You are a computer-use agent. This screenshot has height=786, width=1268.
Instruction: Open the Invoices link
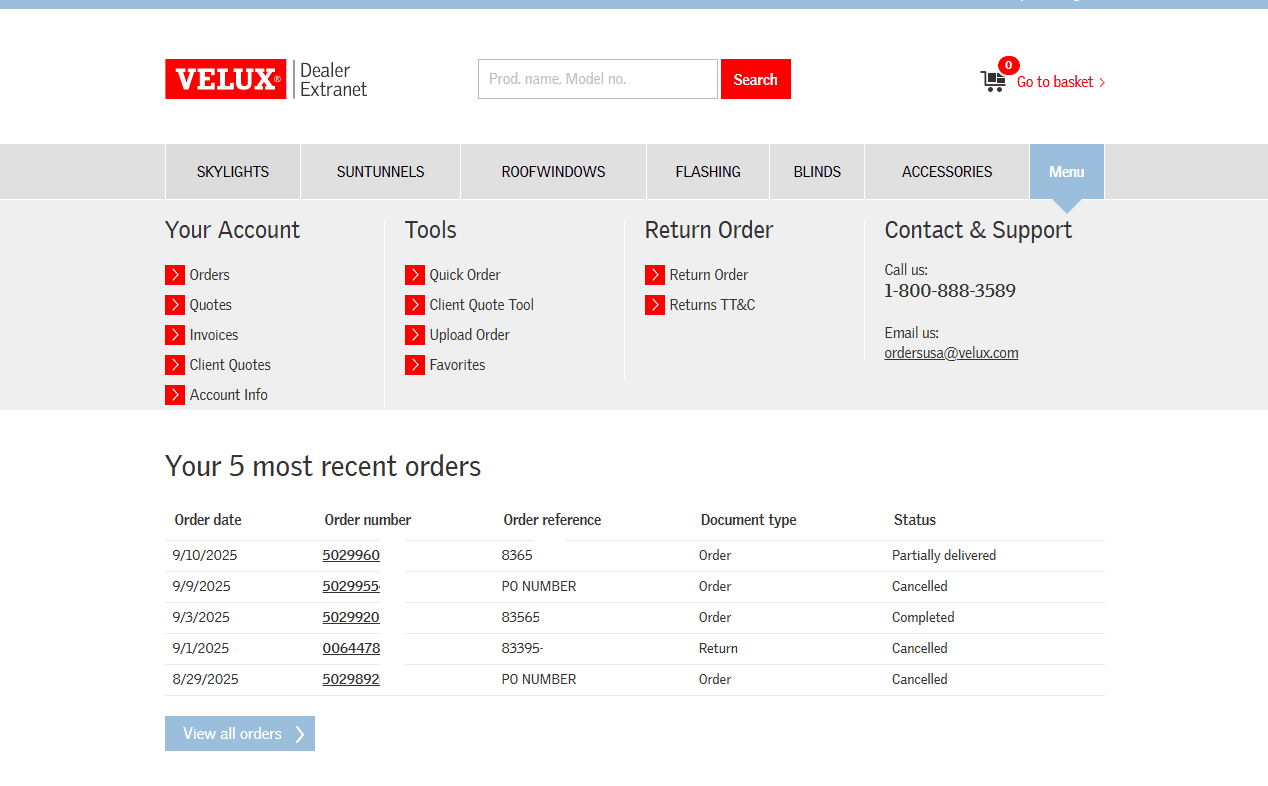(x=214, y=335)
